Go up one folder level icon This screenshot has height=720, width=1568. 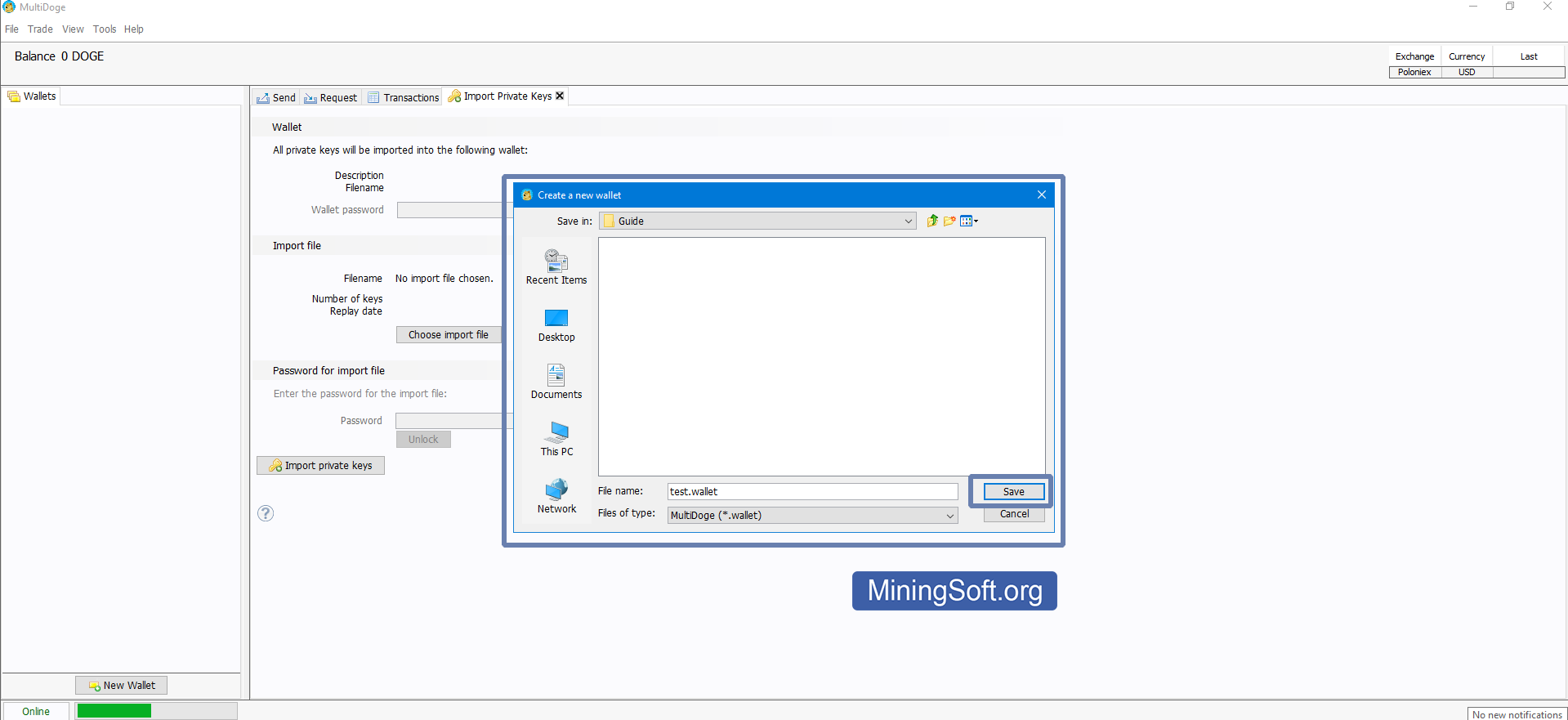point(932,221)
